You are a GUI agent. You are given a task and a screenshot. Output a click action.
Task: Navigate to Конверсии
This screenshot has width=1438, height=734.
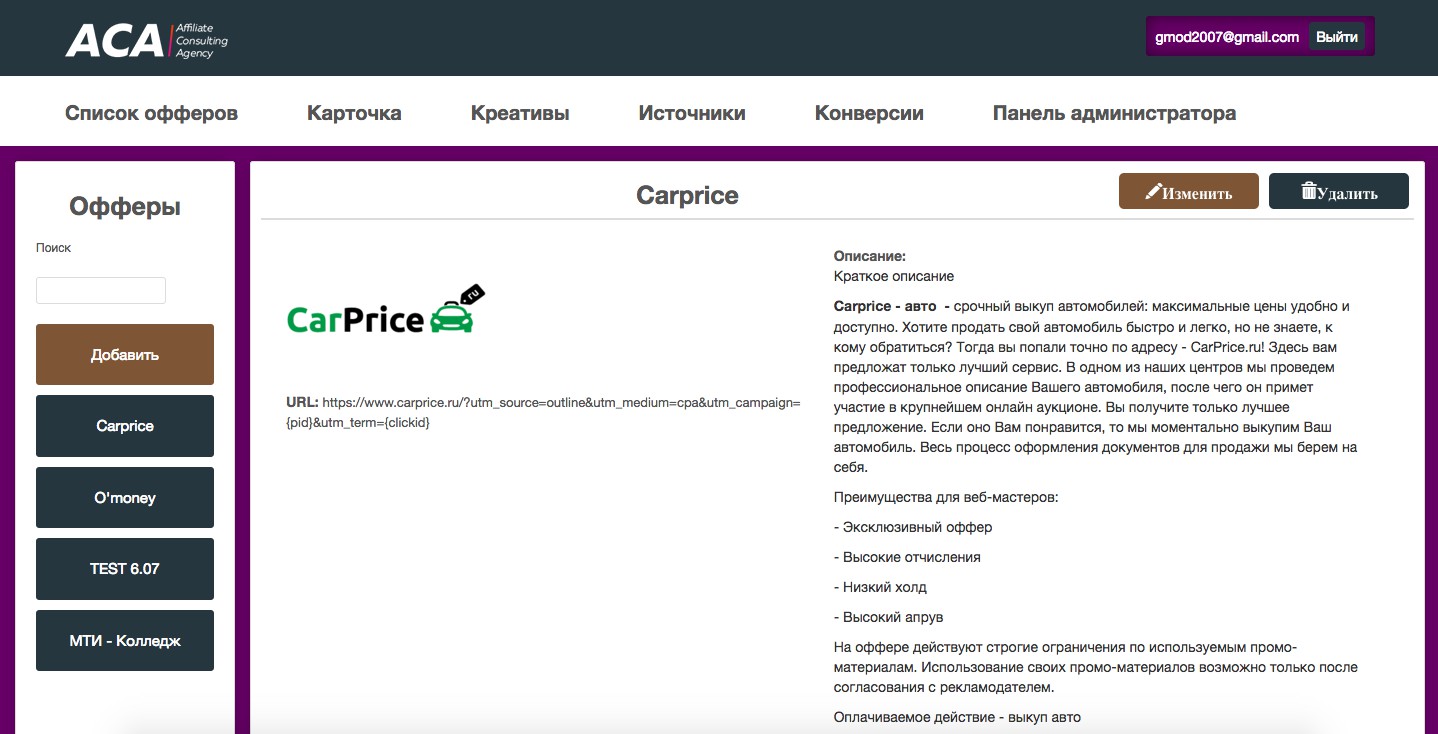click(x=869, y=113)
